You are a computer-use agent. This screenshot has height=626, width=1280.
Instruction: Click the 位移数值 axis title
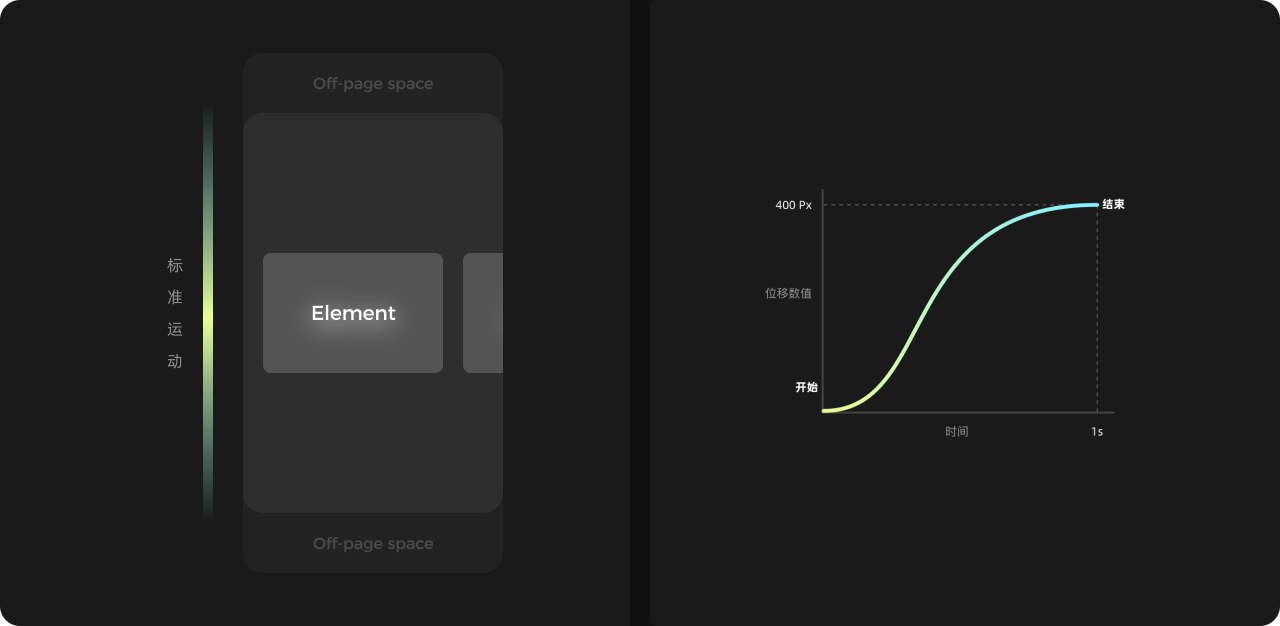click(x=788, y=294)
